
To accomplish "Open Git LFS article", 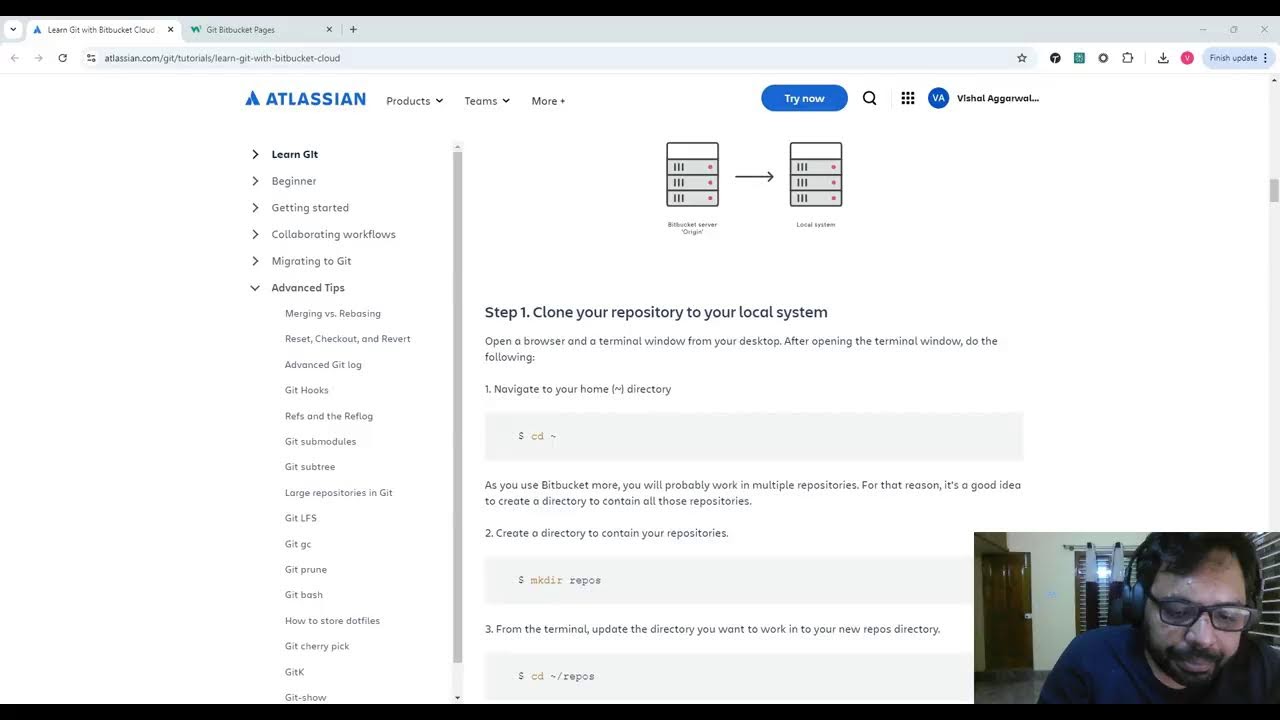I will [x=300, y=518].
